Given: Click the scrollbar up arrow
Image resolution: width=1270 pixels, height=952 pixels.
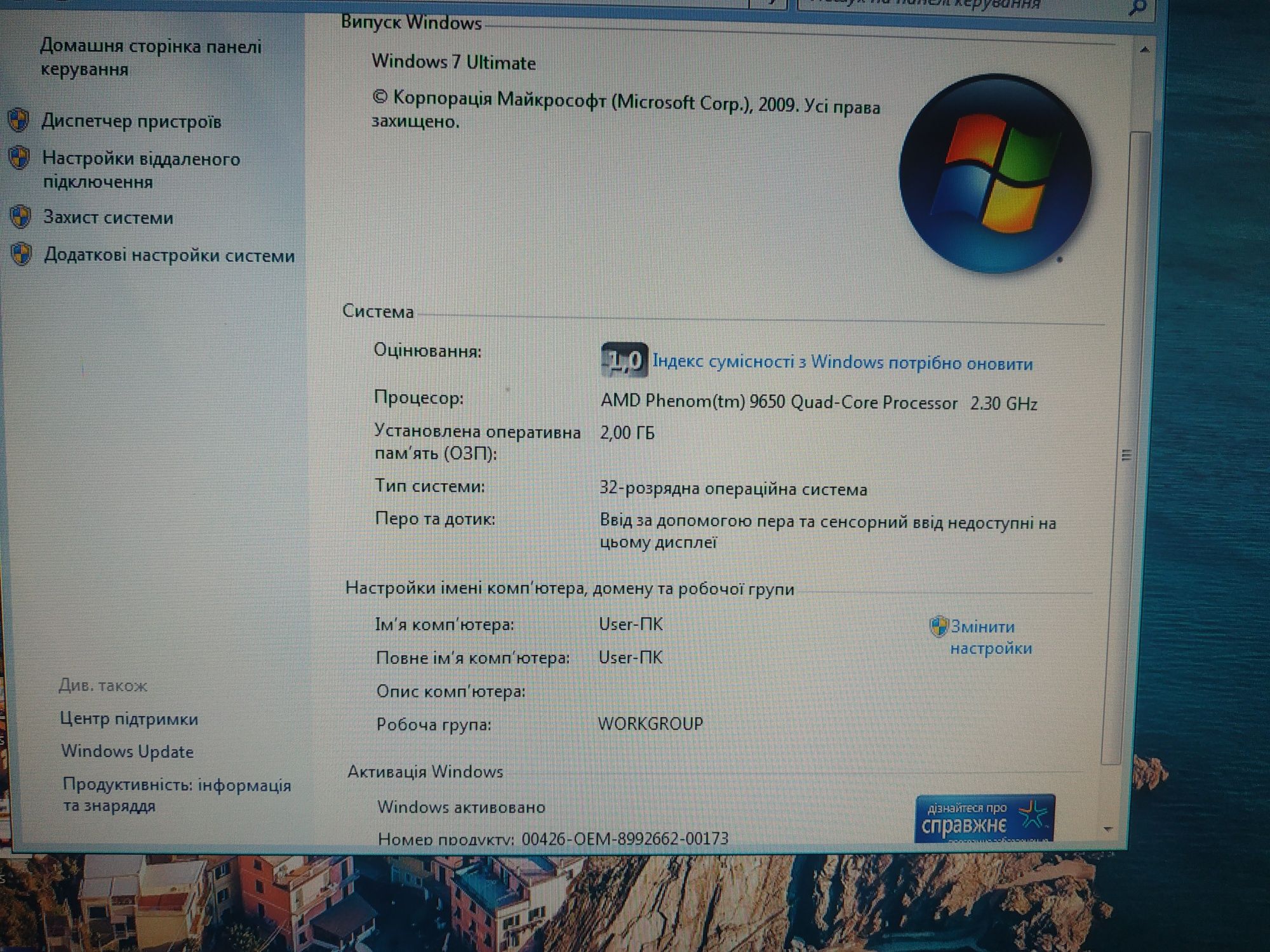Looking at the screenshot, I should pos(1144,50).
